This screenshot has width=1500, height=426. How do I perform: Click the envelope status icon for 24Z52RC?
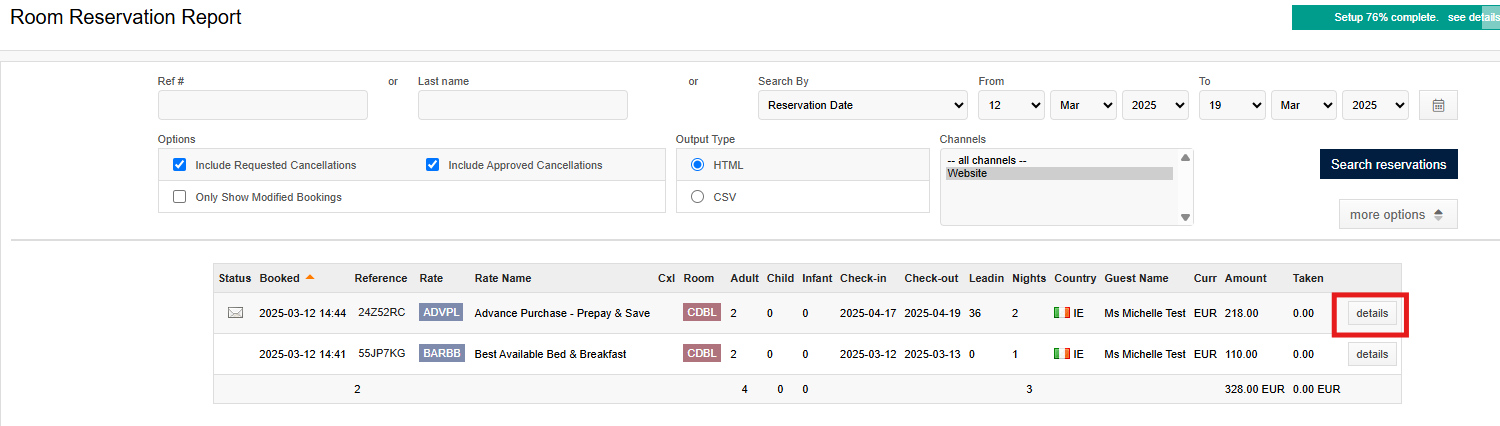(x=235, y=313)
